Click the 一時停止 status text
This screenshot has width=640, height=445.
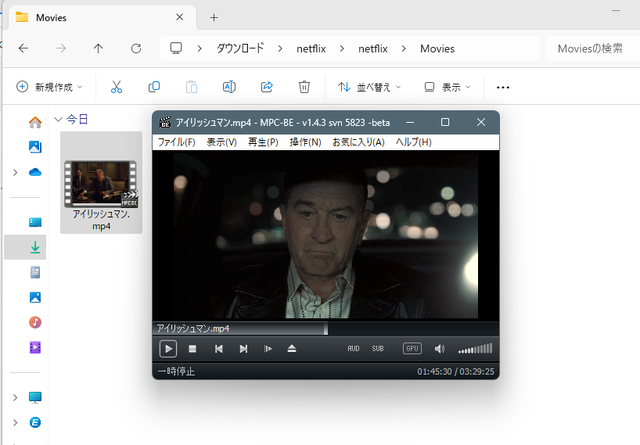coord(176,372)
